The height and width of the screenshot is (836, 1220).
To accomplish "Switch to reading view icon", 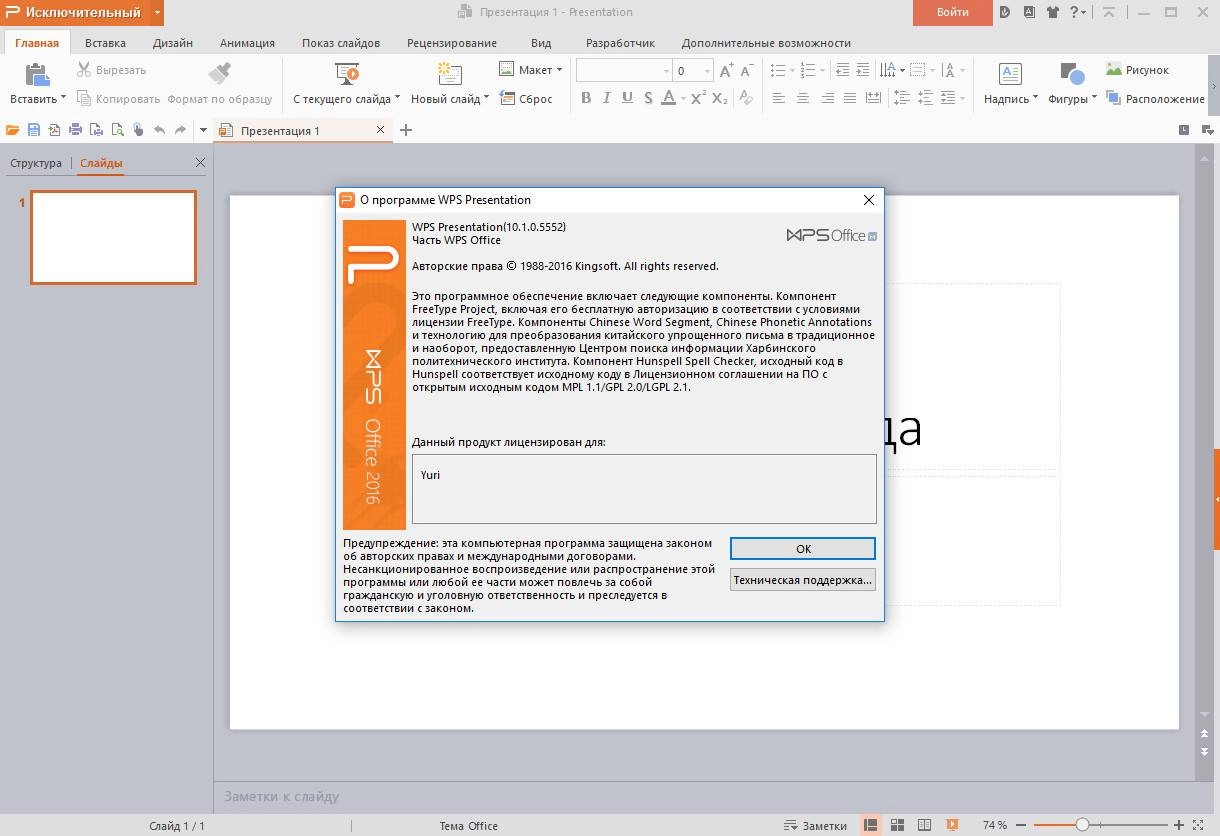I will pyautogui.click(x=925, y=826).
